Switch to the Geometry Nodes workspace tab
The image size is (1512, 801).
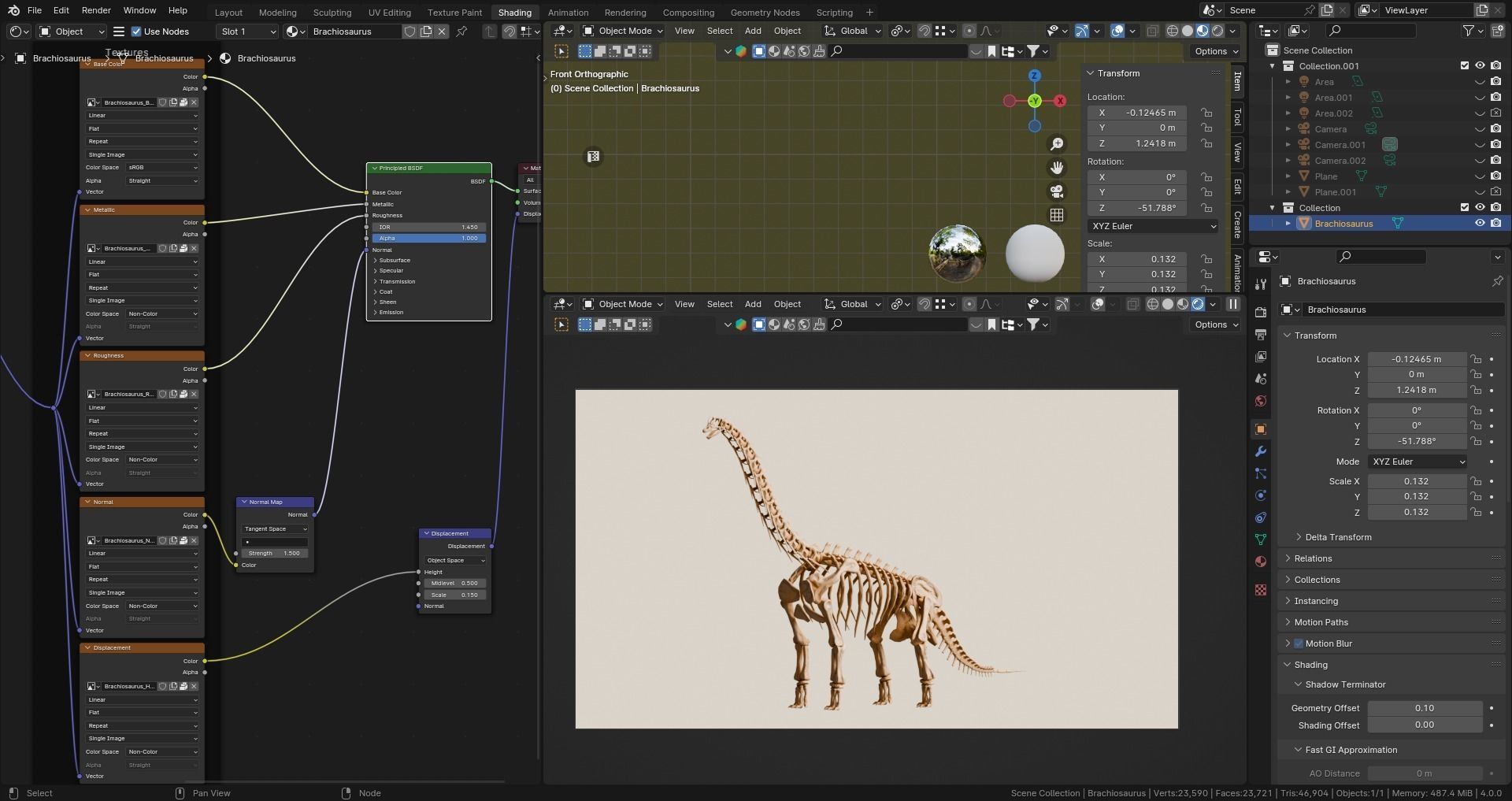tap(765, 12)
